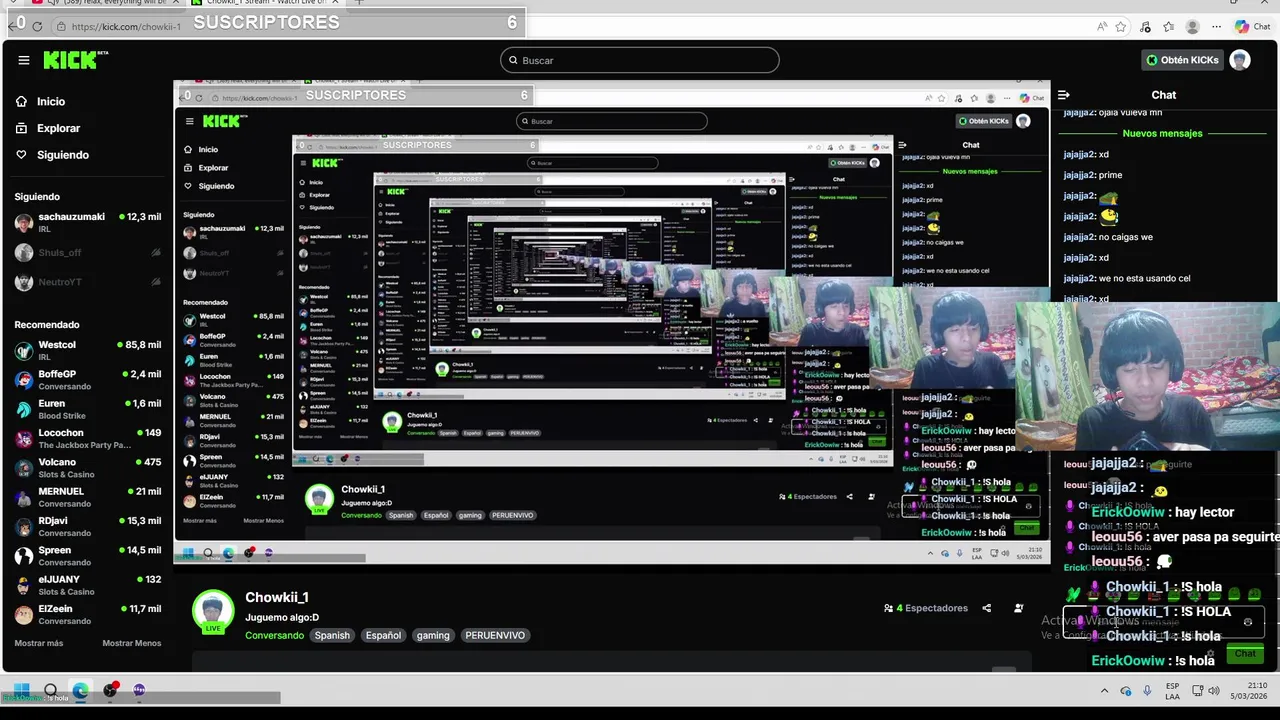The height and width of the screenshot is (720, 1280).
Task: Select the gaming tag
Action: pos(433,635)
